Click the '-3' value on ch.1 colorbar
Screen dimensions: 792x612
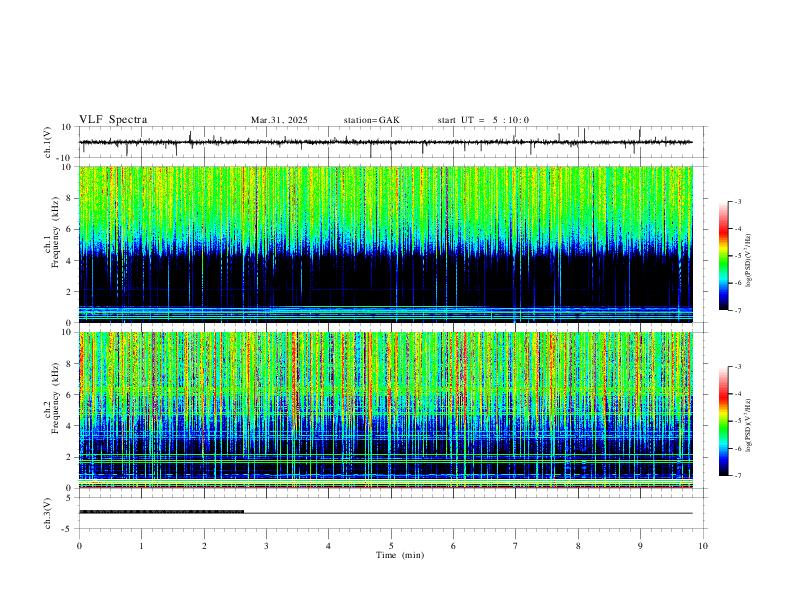738,201
